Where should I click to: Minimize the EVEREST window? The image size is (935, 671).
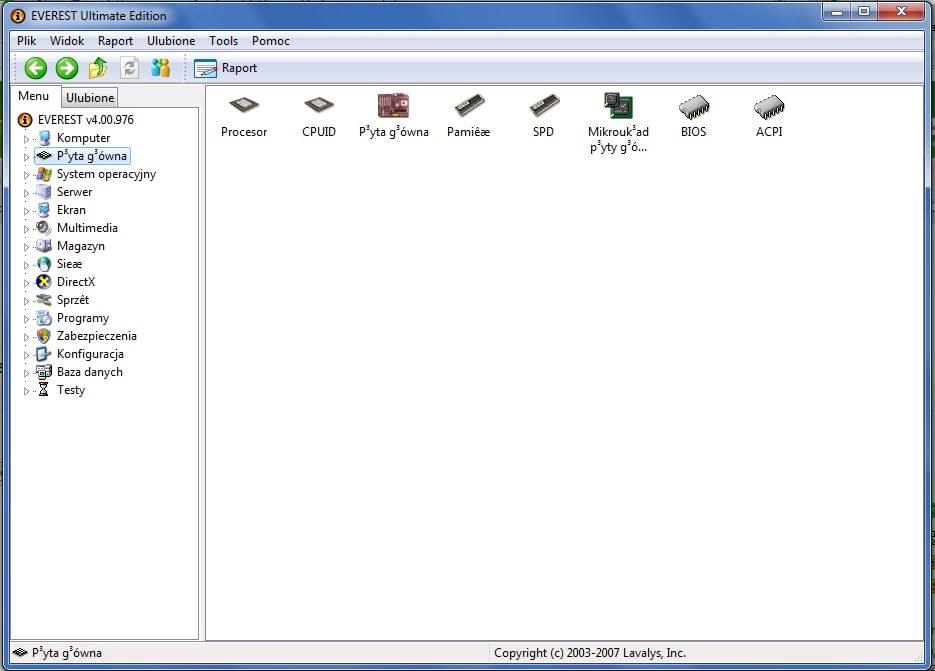pyautogui.click(x=837, y=11)
